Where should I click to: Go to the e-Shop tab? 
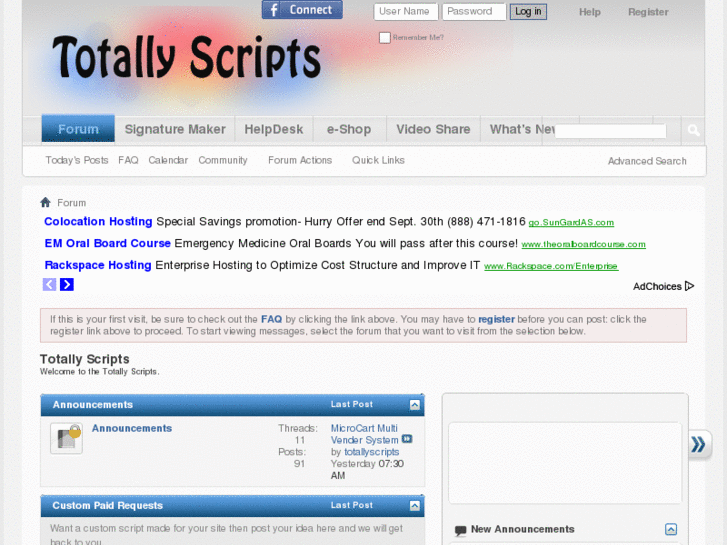point(349,129)
